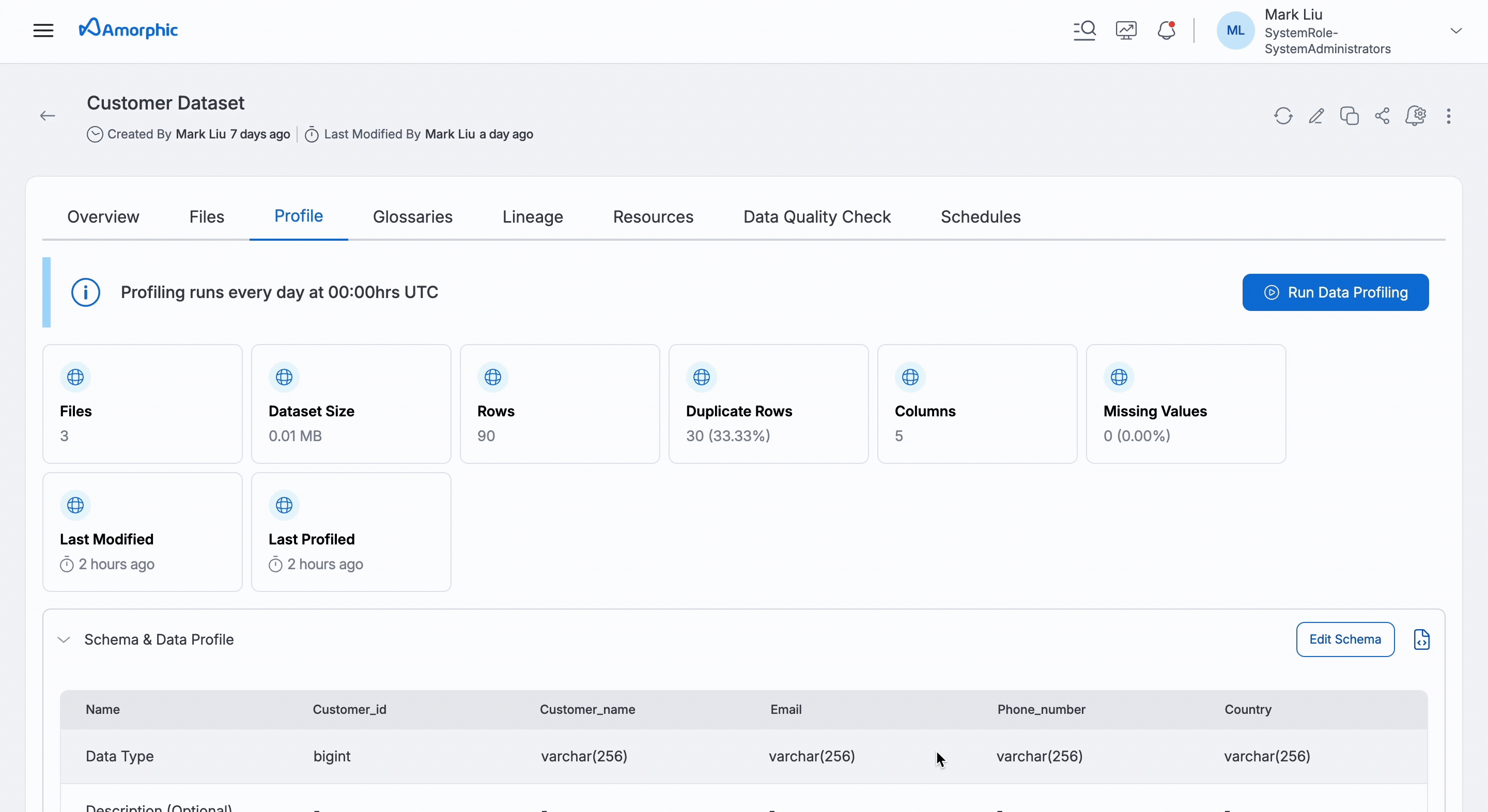Click the clone dataset icon
This screenshot has width=1488, height=812.
click(x=1349, y=116)
